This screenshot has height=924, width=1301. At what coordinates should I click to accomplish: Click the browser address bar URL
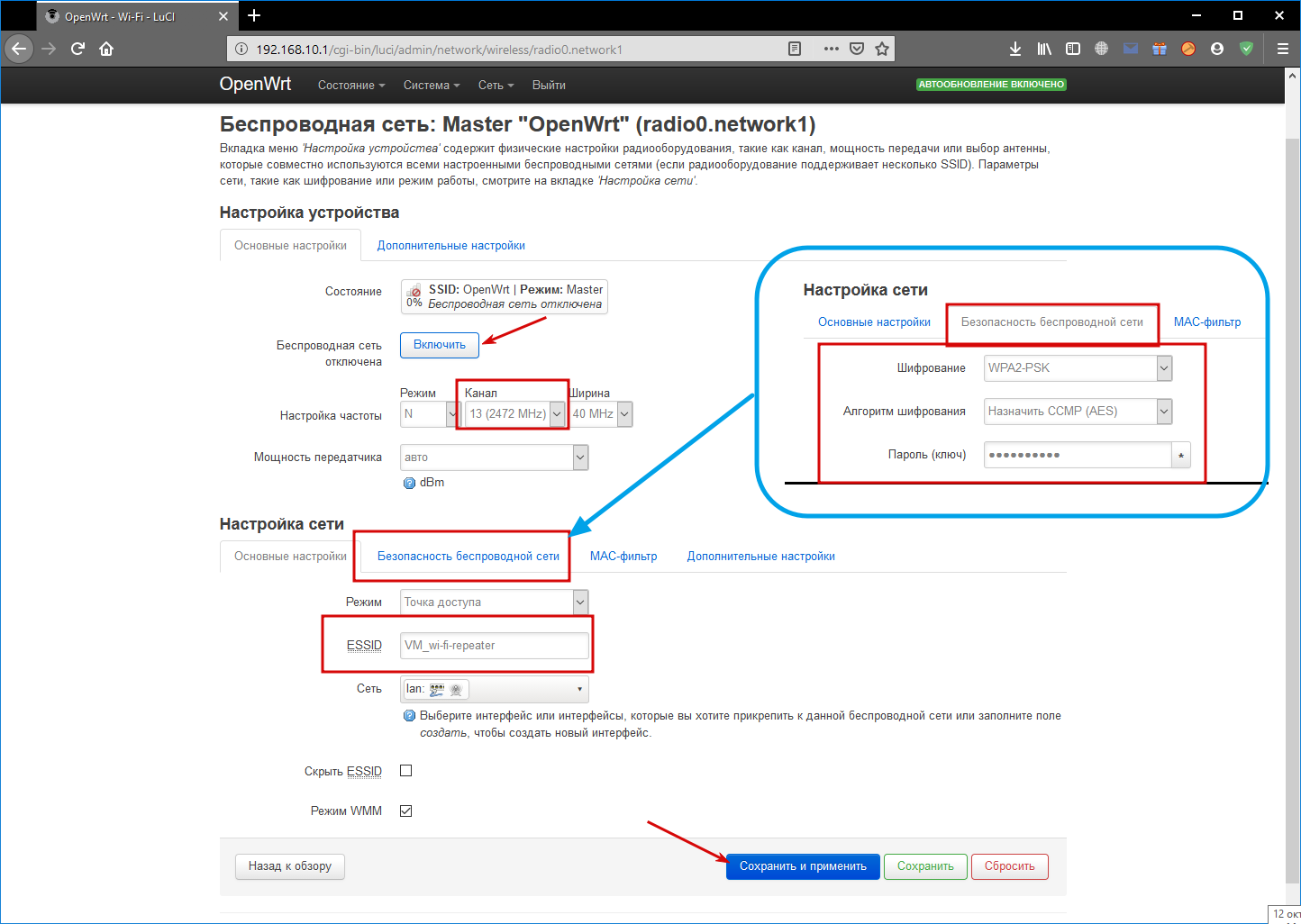[x=439, y=50]
